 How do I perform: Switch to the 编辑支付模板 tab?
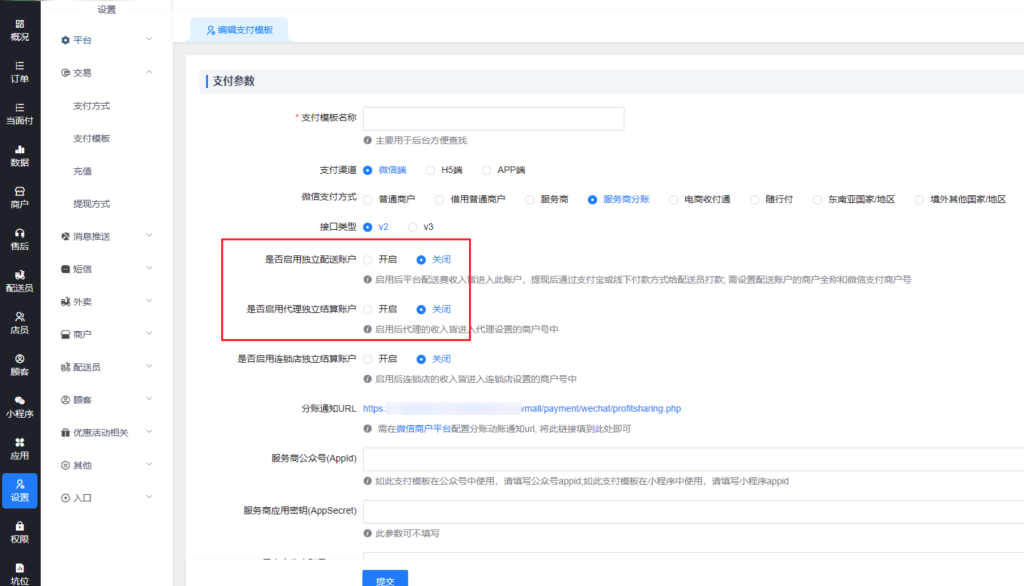click(x=239, y=31)
